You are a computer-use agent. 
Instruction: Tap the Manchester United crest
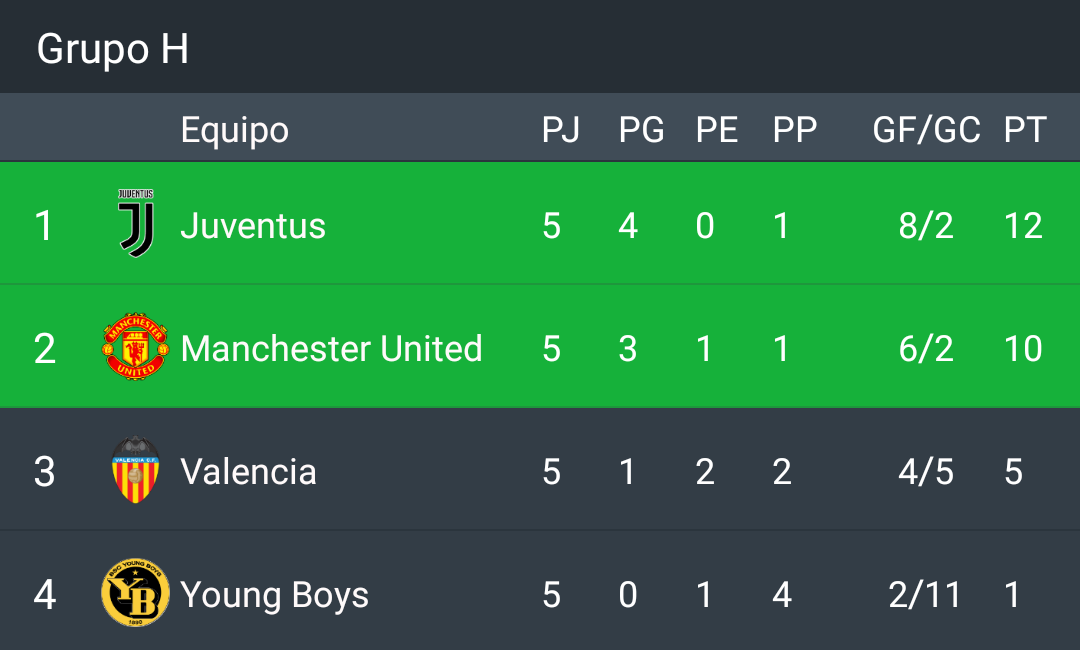[x=135, y=347]
